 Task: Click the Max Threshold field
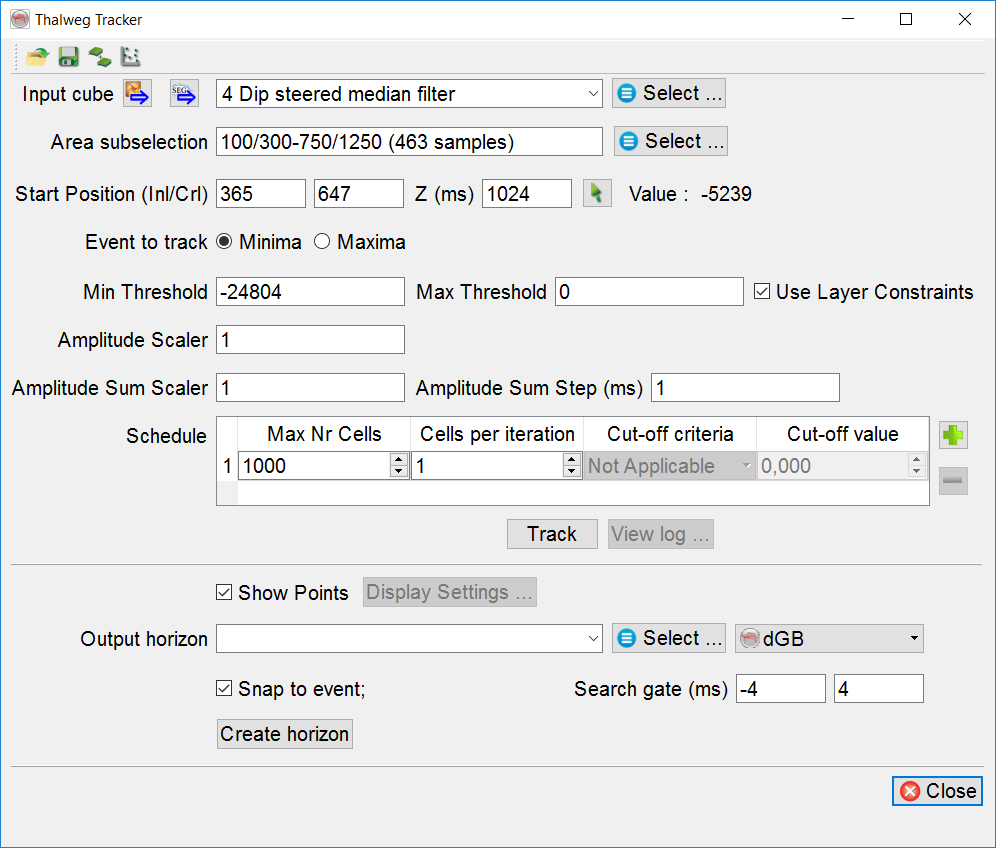tap(649, 292)
